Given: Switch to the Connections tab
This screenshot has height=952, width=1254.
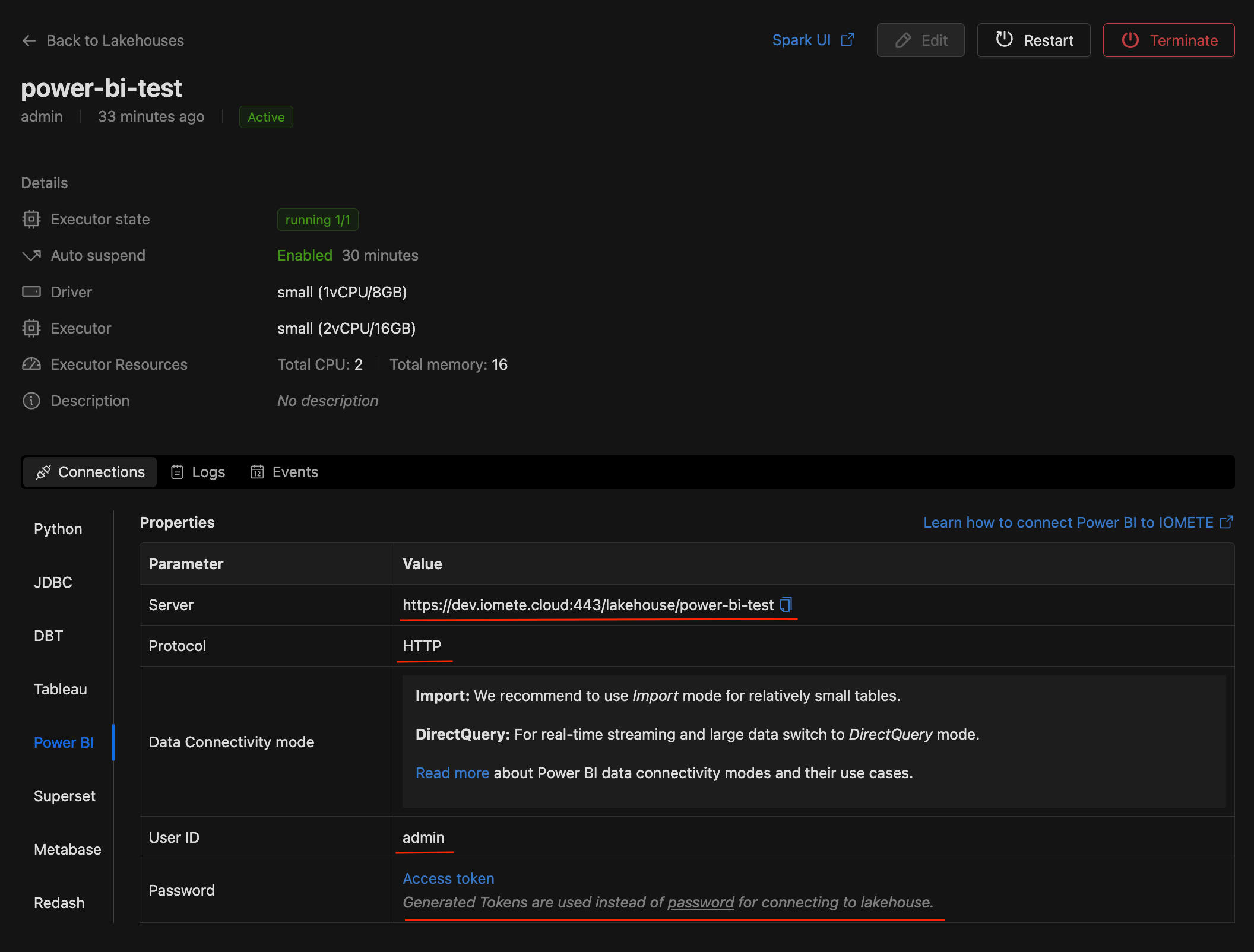Looking at the screenshot, I should (90, 472).
